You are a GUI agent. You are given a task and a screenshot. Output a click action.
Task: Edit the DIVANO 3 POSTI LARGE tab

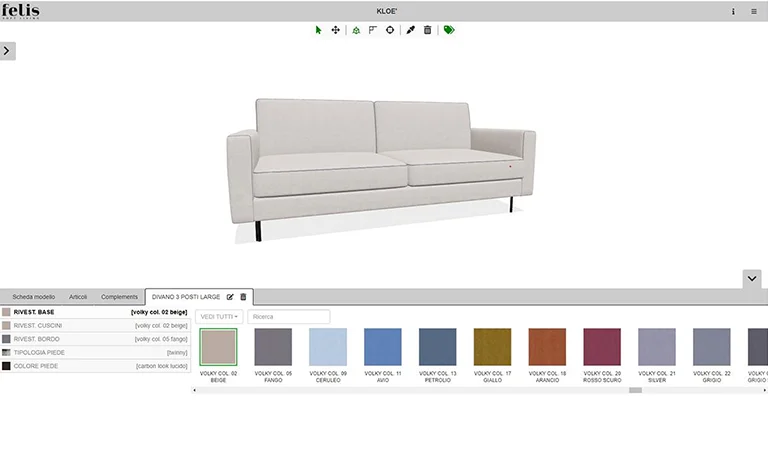click(230, 297)
